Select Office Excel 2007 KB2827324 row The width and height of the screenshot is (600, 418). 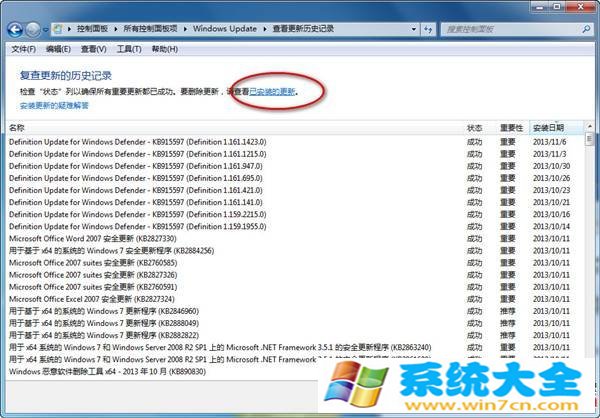[x=295, y=299]
